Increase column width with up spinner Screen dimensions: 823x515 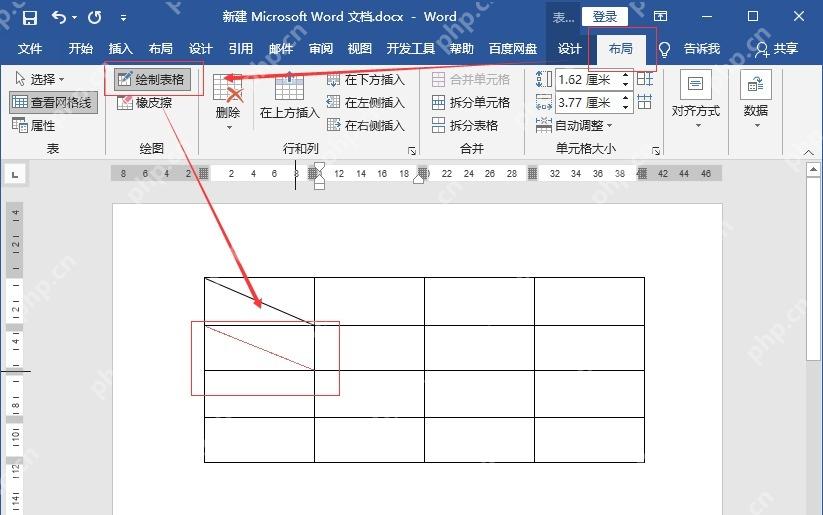point(626,98)
